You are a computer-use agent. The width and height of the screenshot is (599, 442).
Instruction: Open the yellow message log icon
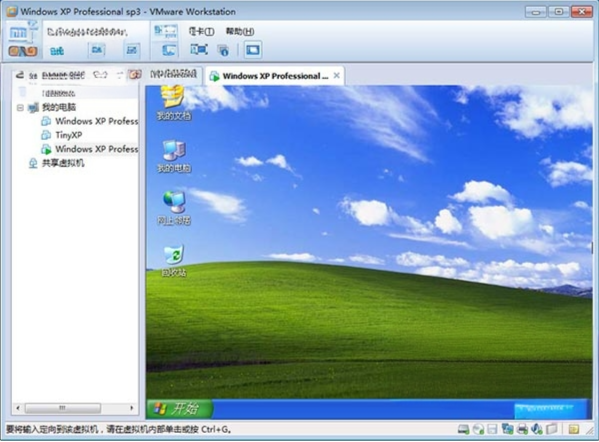tap(573, 429)
